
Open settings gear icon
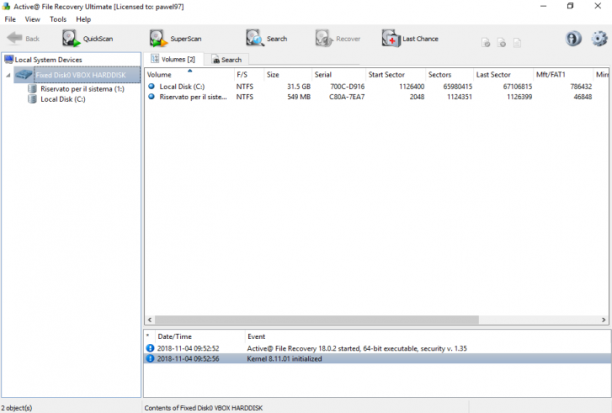[600, 38]
